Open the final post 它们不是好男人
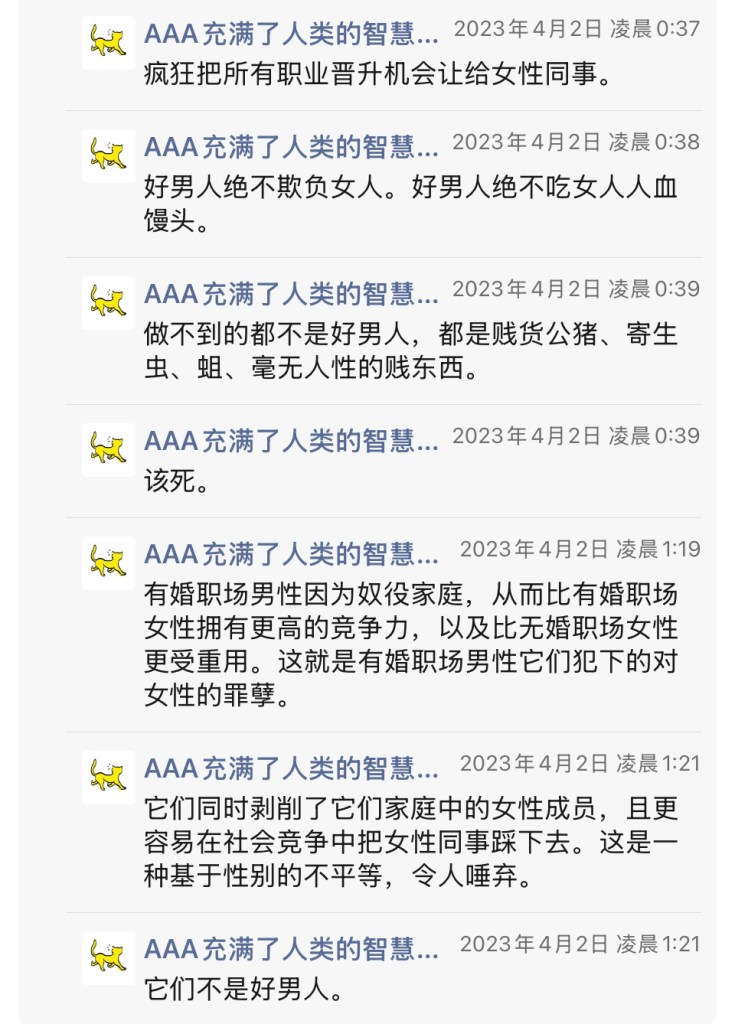This screenshot has height=1024, width=735. (244, 989)
